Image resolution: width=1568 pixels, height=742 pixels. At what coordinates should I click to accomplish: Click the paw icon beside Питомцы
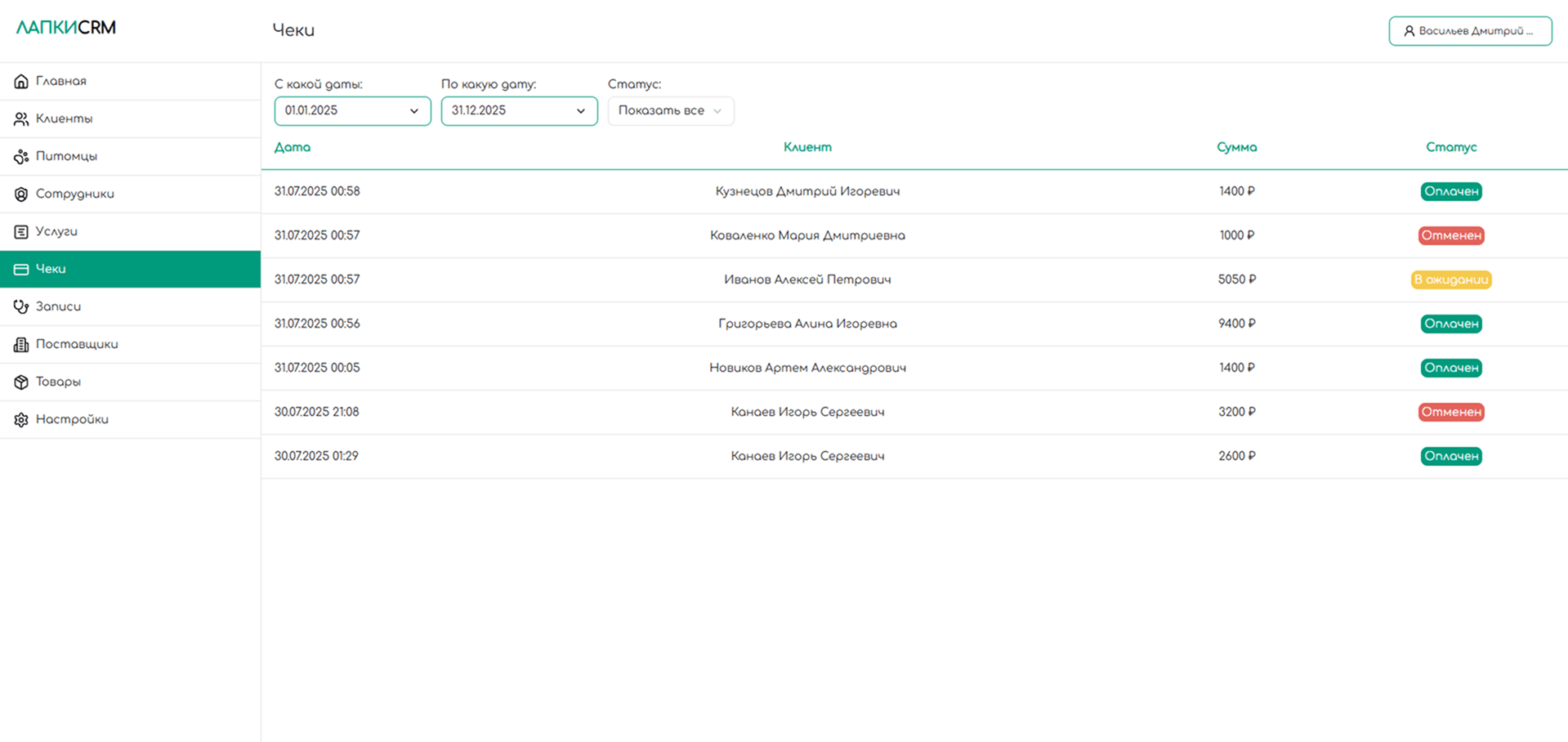point(21,157)
